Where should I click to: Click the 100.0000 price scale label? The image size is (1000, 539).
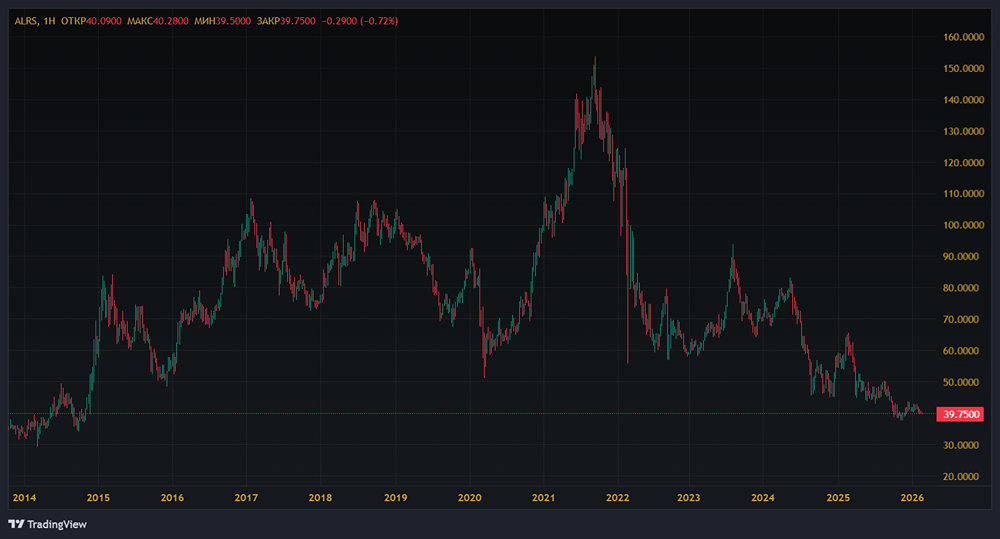pyautogui.click(x=963, y=225)
